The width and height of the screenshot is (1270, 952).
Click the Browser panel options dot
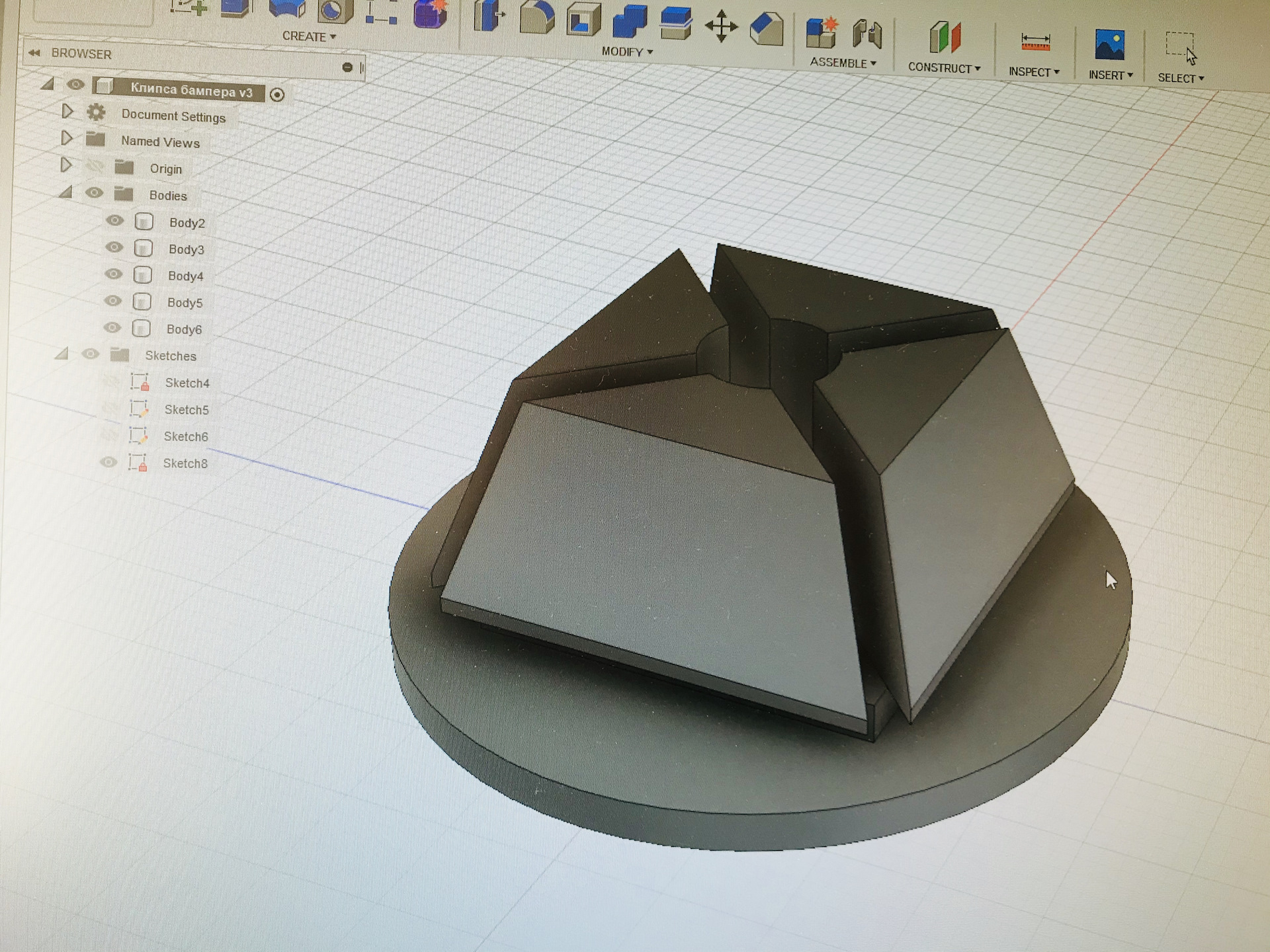click(347, 67)
